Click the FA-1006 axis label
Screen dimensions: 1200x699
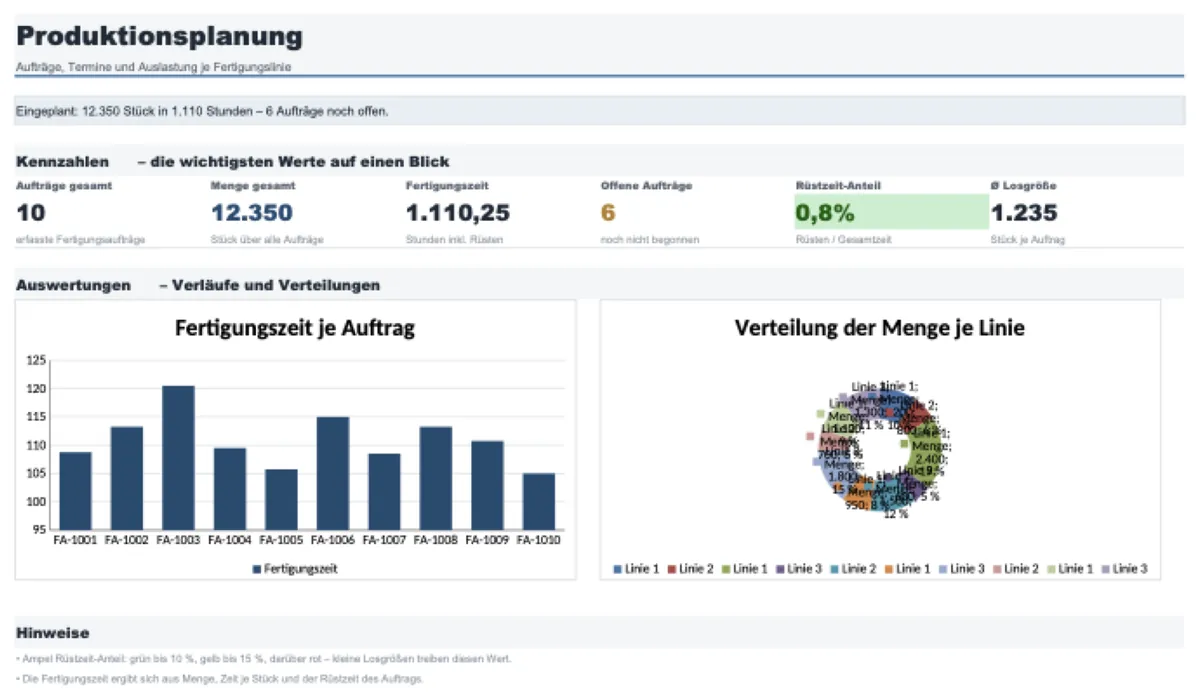pyautogui.click(x=333, y=541)
